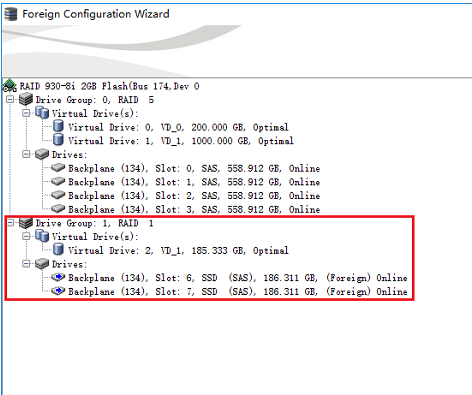This screenshot has width=472, height=395.
Task: Select Backplane Slot 3 SAS drive entry
Action: (194, 209)
